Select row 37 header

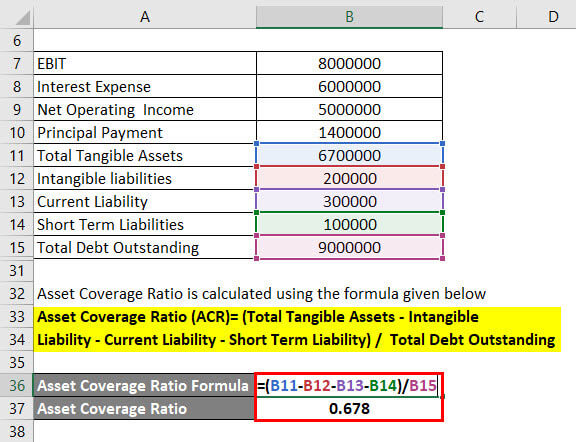pos(17,409)
